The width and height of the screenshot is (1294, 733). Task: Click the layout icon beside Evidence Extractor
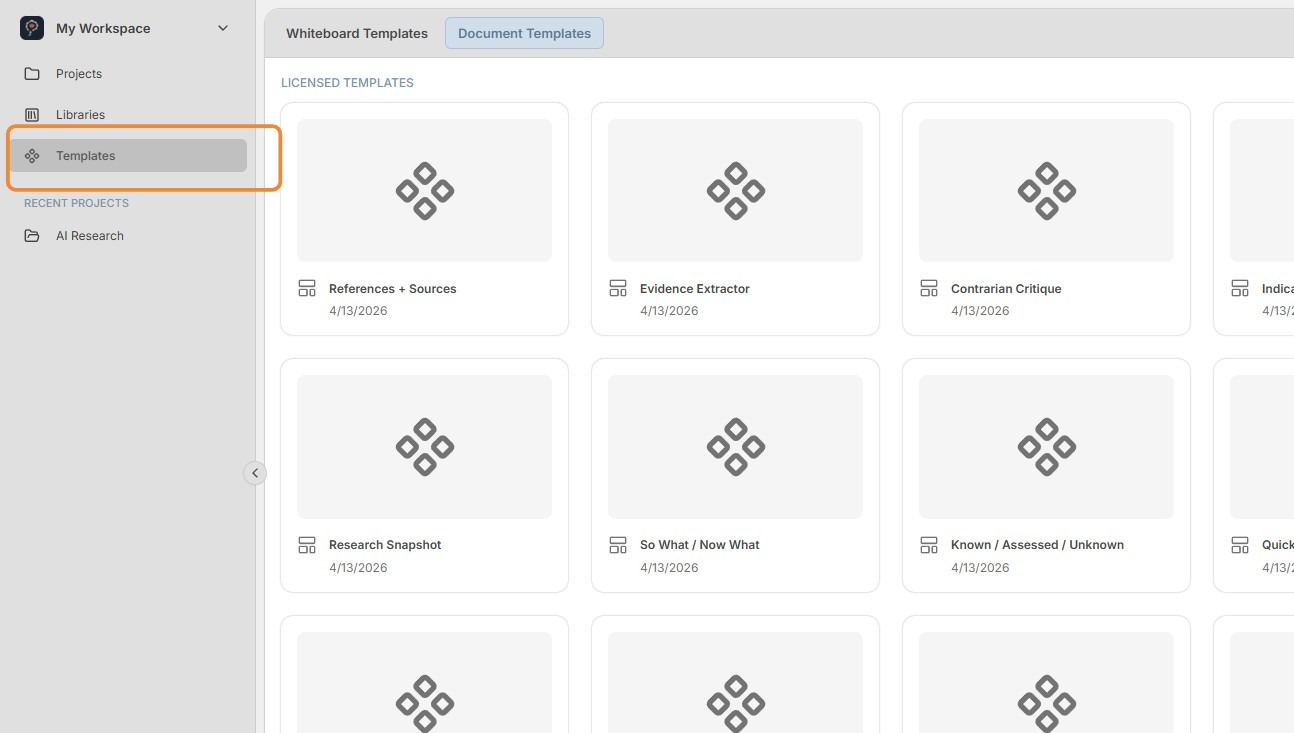coord(618,288)
